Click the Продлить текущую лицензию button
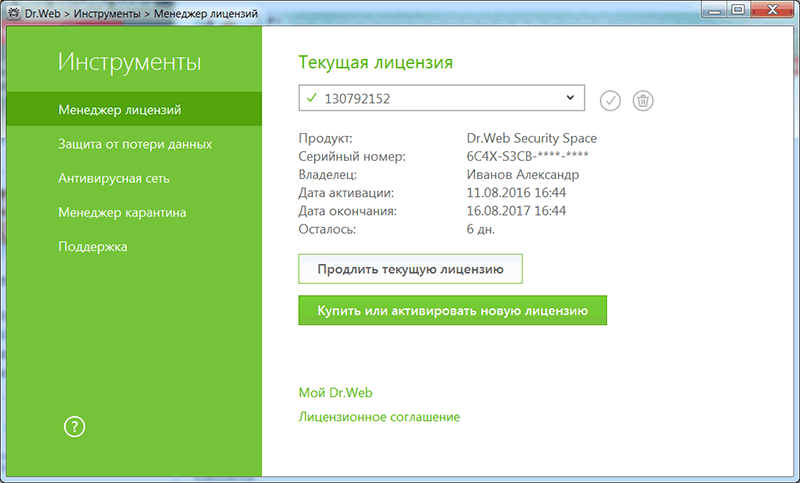Screen dimensions: 800x483 point(410,269)
